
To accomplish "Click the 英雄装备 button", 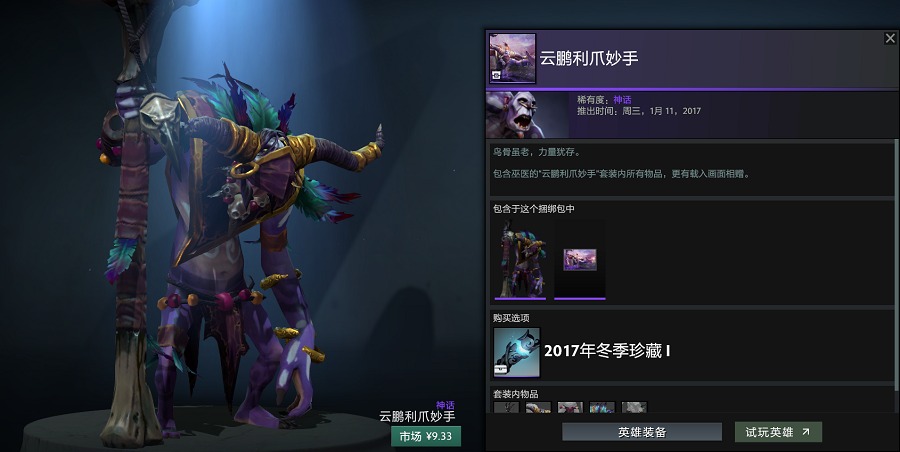I will [x=642, y=432].
